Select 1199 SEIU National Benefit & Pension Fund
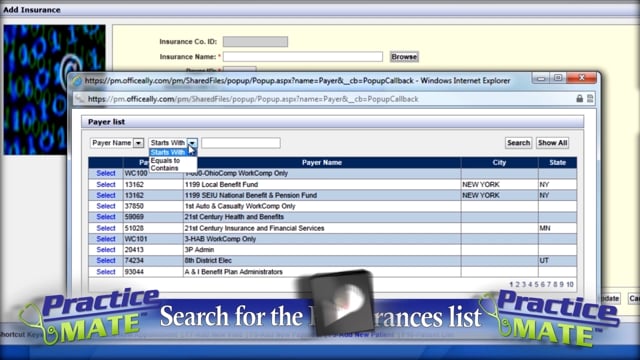 pos(106,195)
